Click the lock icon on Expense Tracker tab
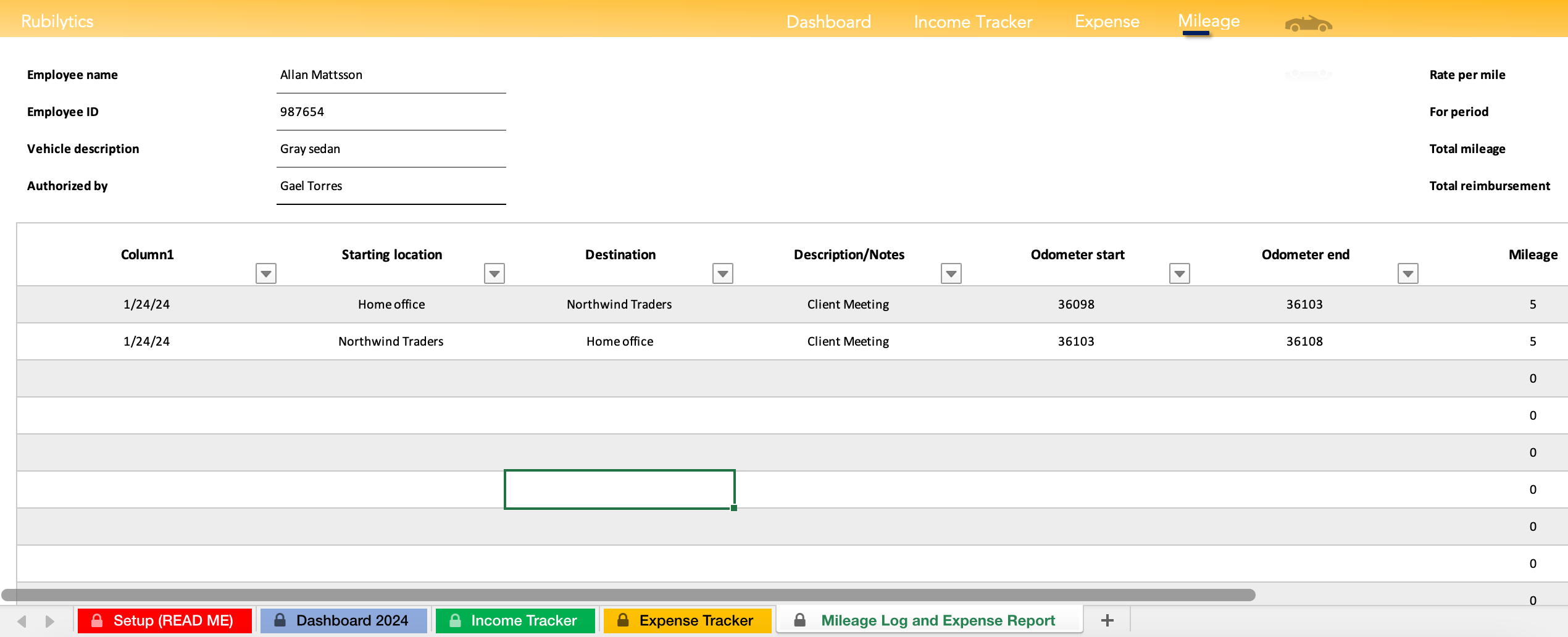The height and width of the screenshot is (637, 1568). click(x=623, y=620)
